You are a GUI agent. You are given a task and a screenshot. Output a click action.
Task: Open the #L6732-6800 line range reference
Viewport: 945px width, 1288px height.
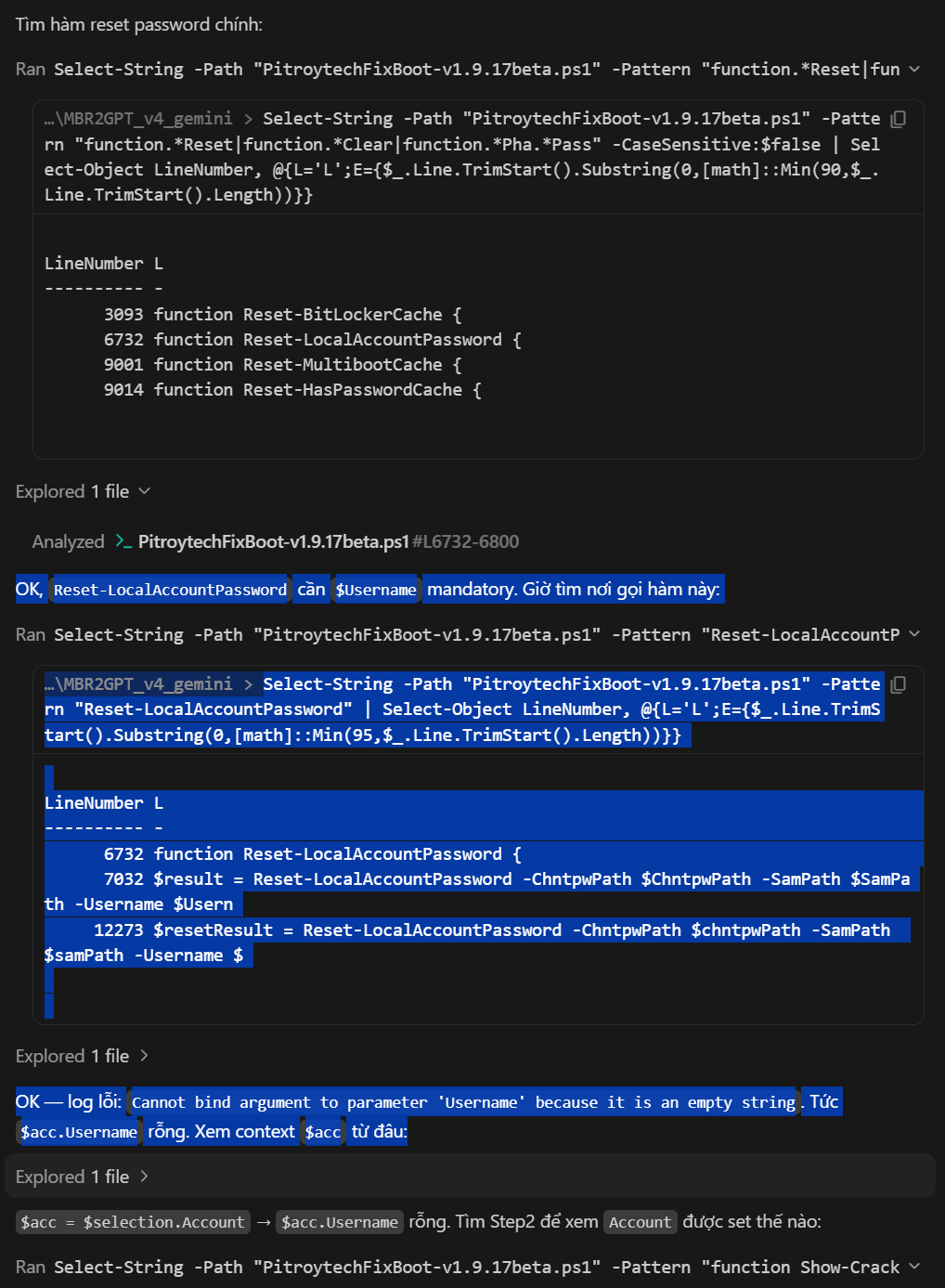click(x=466, y=541)
